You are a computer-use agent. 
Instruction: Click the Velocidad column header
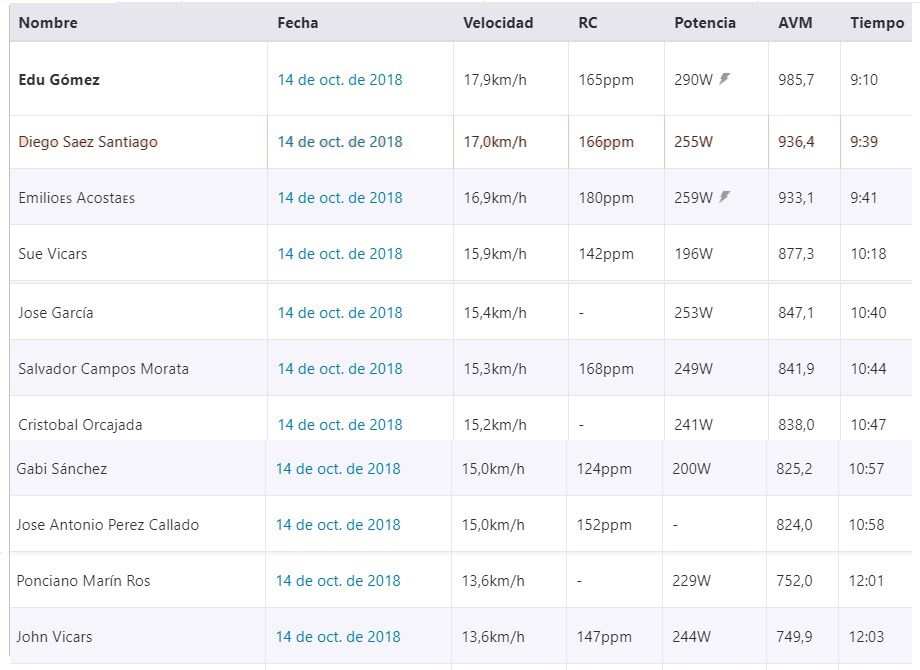coord(498,23)
